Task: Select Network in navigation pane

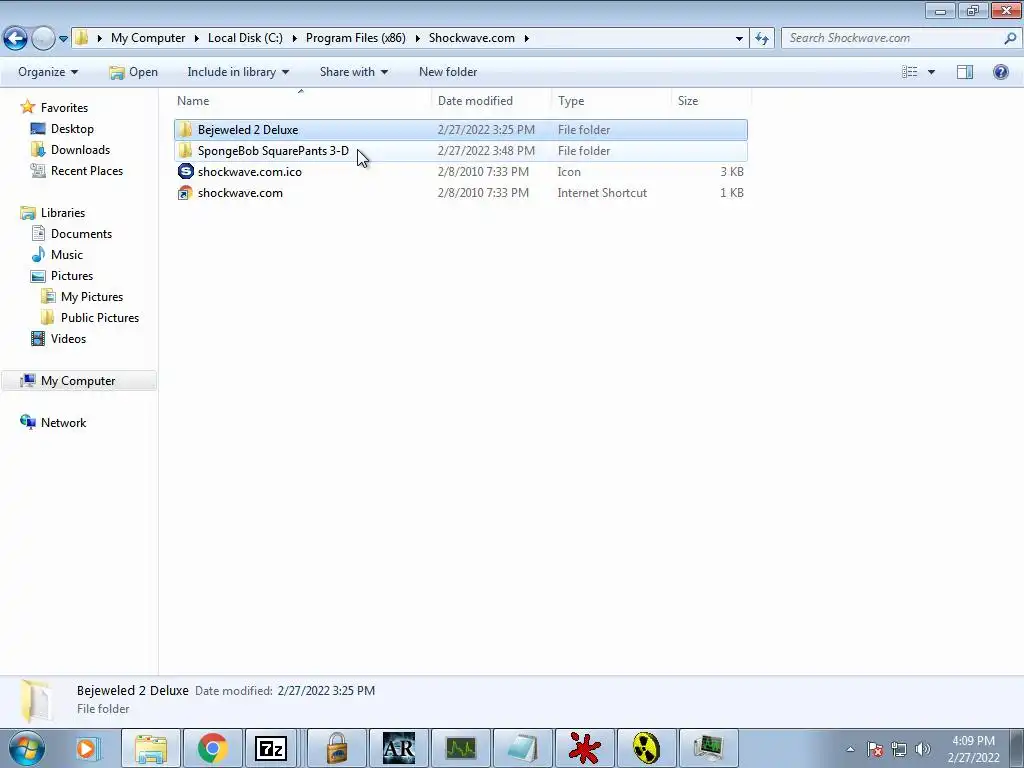Action: point(63,423)
